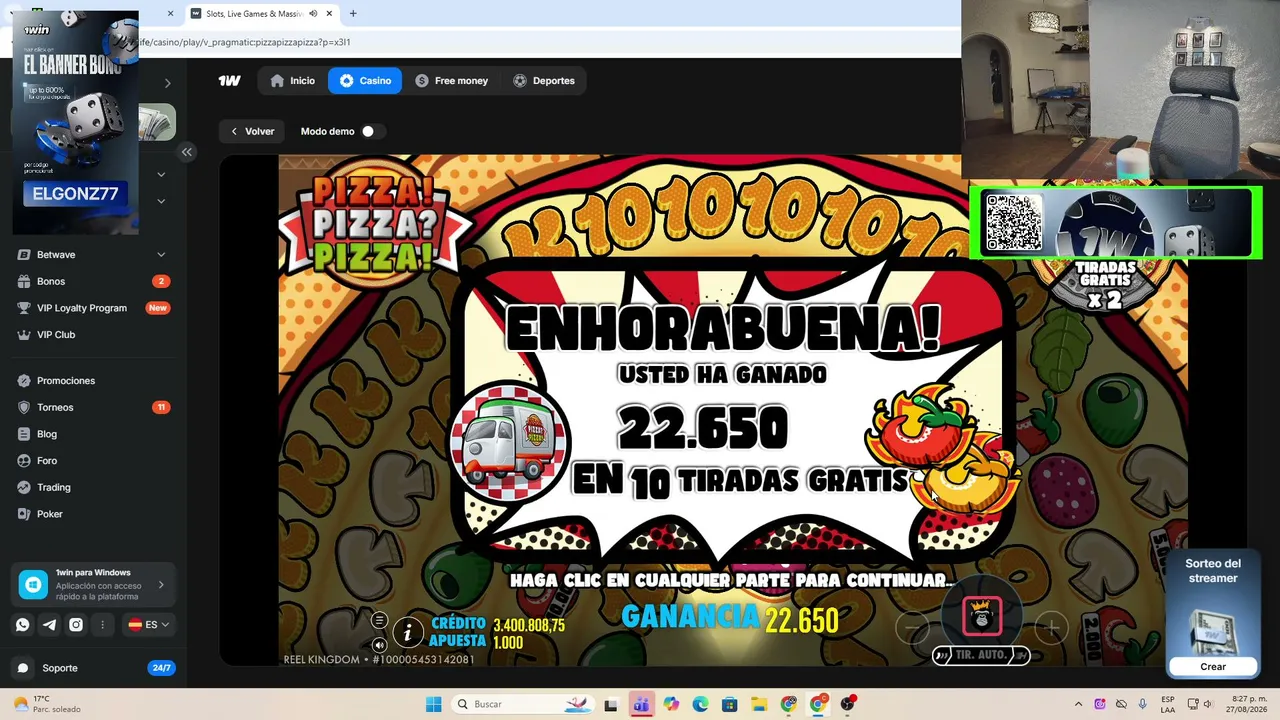
Task: Select the Casino tab
Action: click(x=365, y=81)
